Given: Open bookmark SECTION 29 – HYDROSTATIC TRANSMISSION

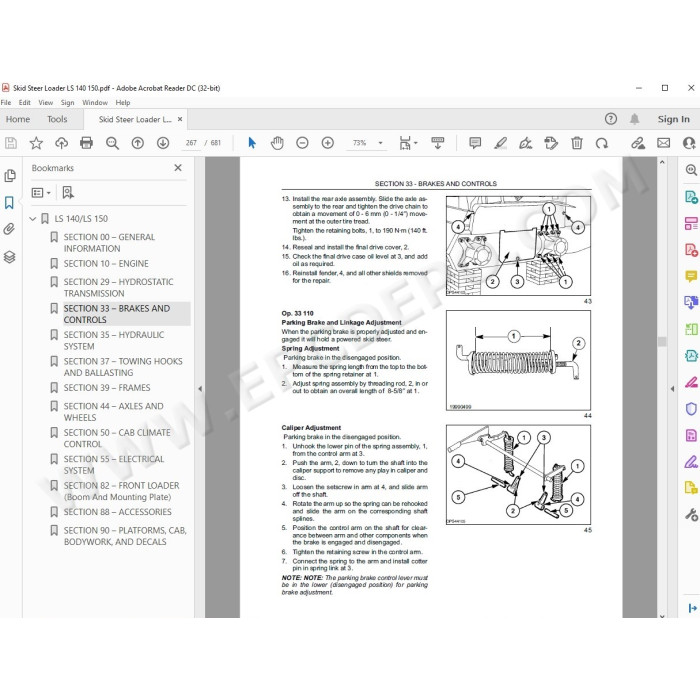Looking at the screenshot, I should pos(118,288).
